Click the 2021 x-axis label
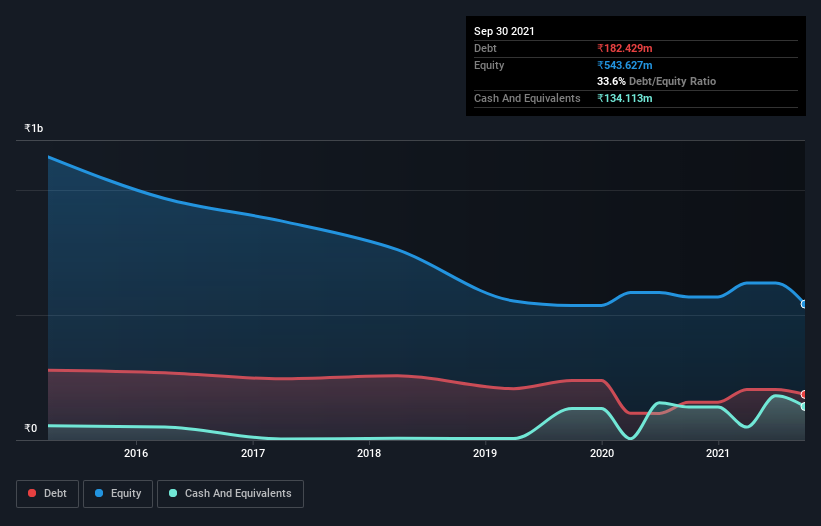This screenshot has width=821, height=526. 718,453
